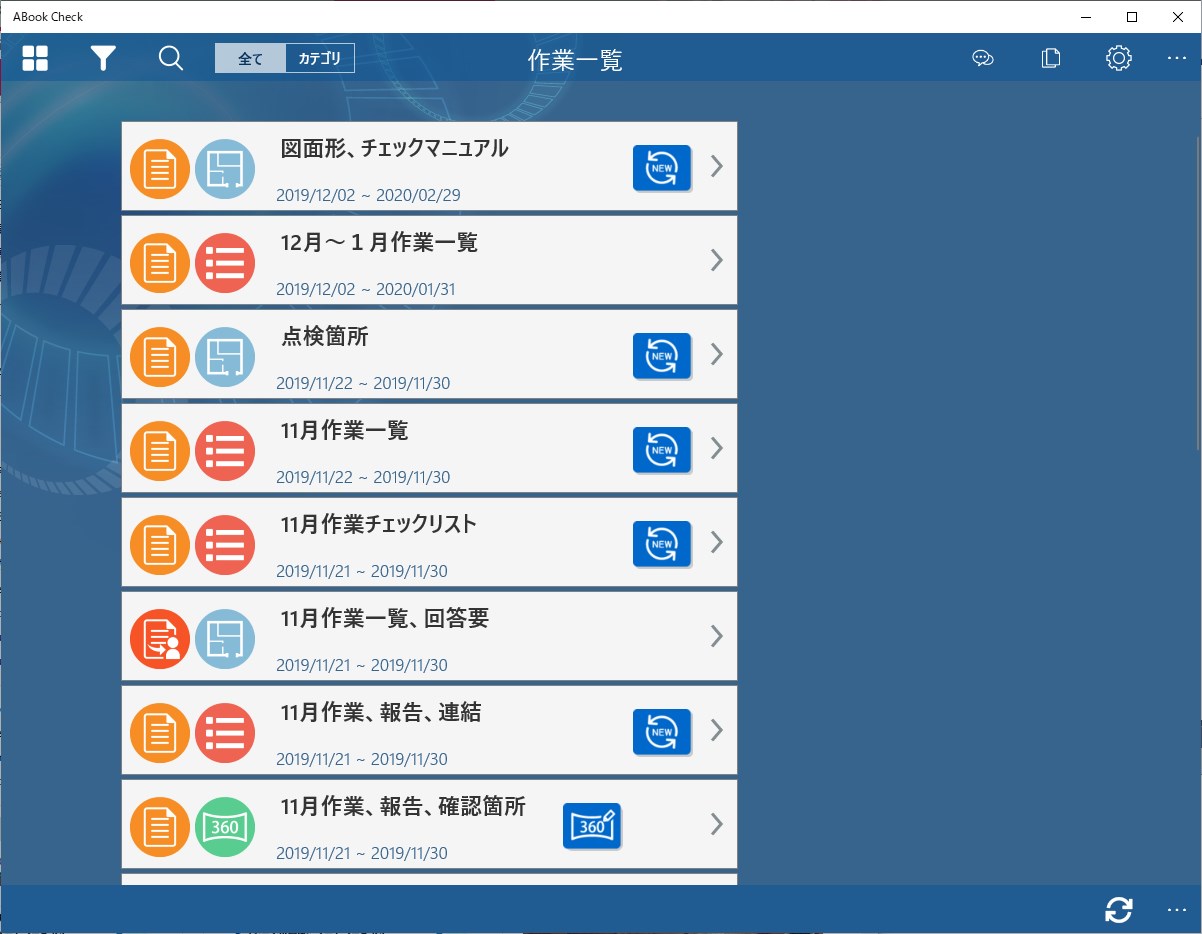
Task: Open the chat messages icon
Action: coord(983,58)
